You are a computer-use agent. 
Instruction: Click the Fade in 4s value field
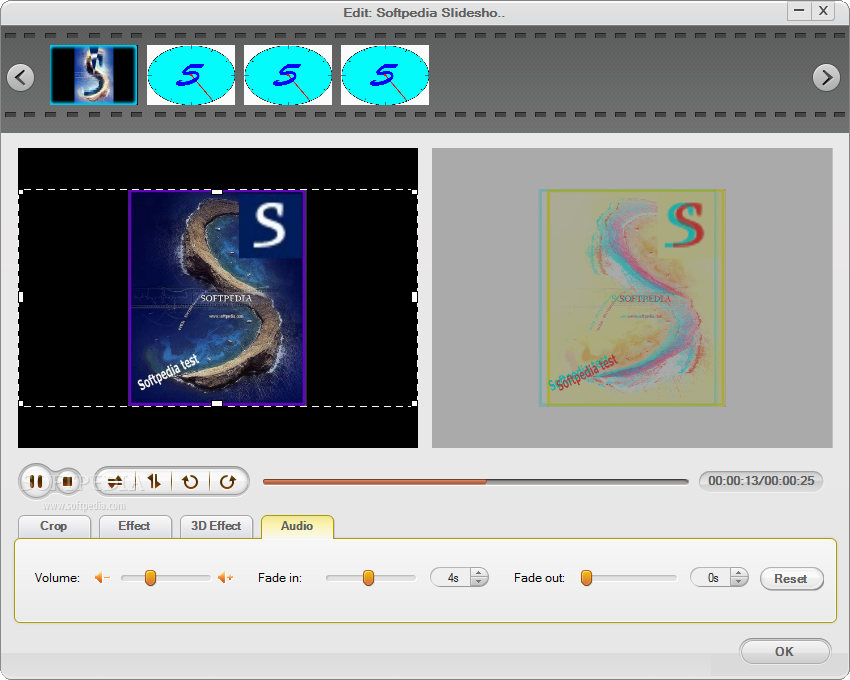click(x=452, y=578)
